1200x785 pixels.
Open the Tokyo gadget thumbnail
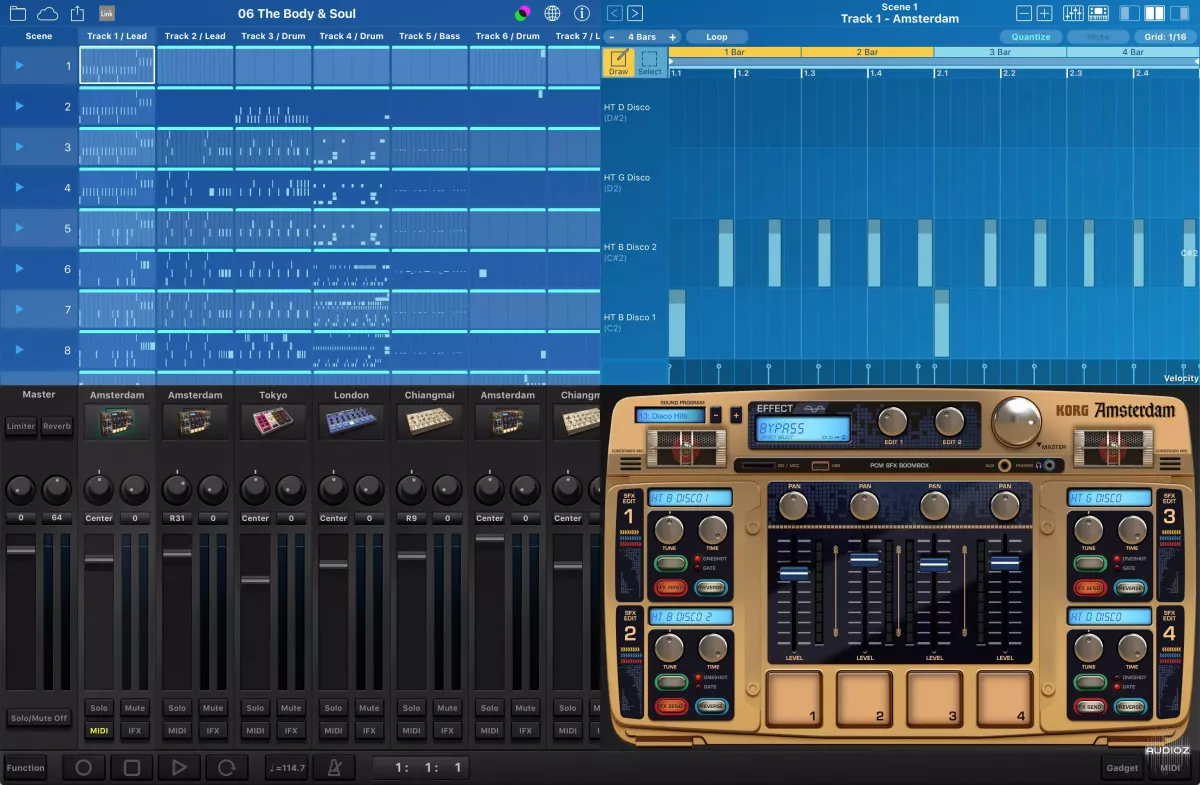pos(273,422)
